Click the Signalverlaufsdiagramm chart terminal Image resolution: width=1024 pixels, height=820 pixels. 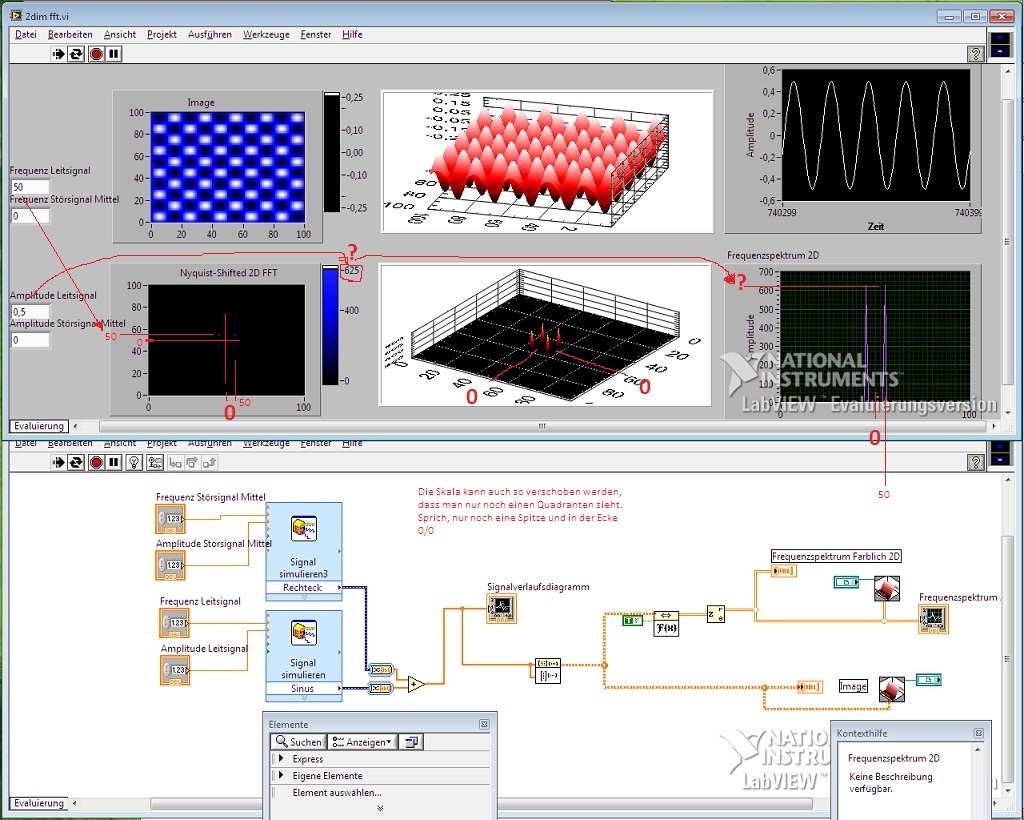point(502,608)
